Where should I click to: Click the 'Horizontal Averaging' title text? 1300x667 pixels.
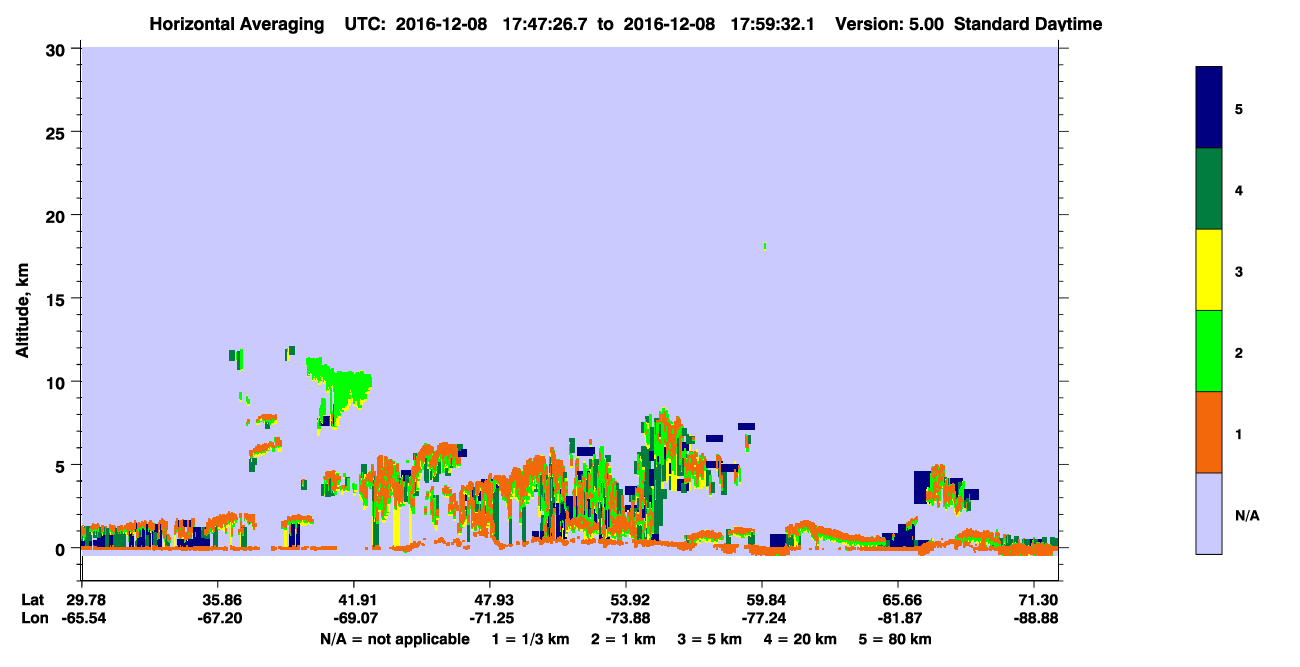tap(236, 24)
